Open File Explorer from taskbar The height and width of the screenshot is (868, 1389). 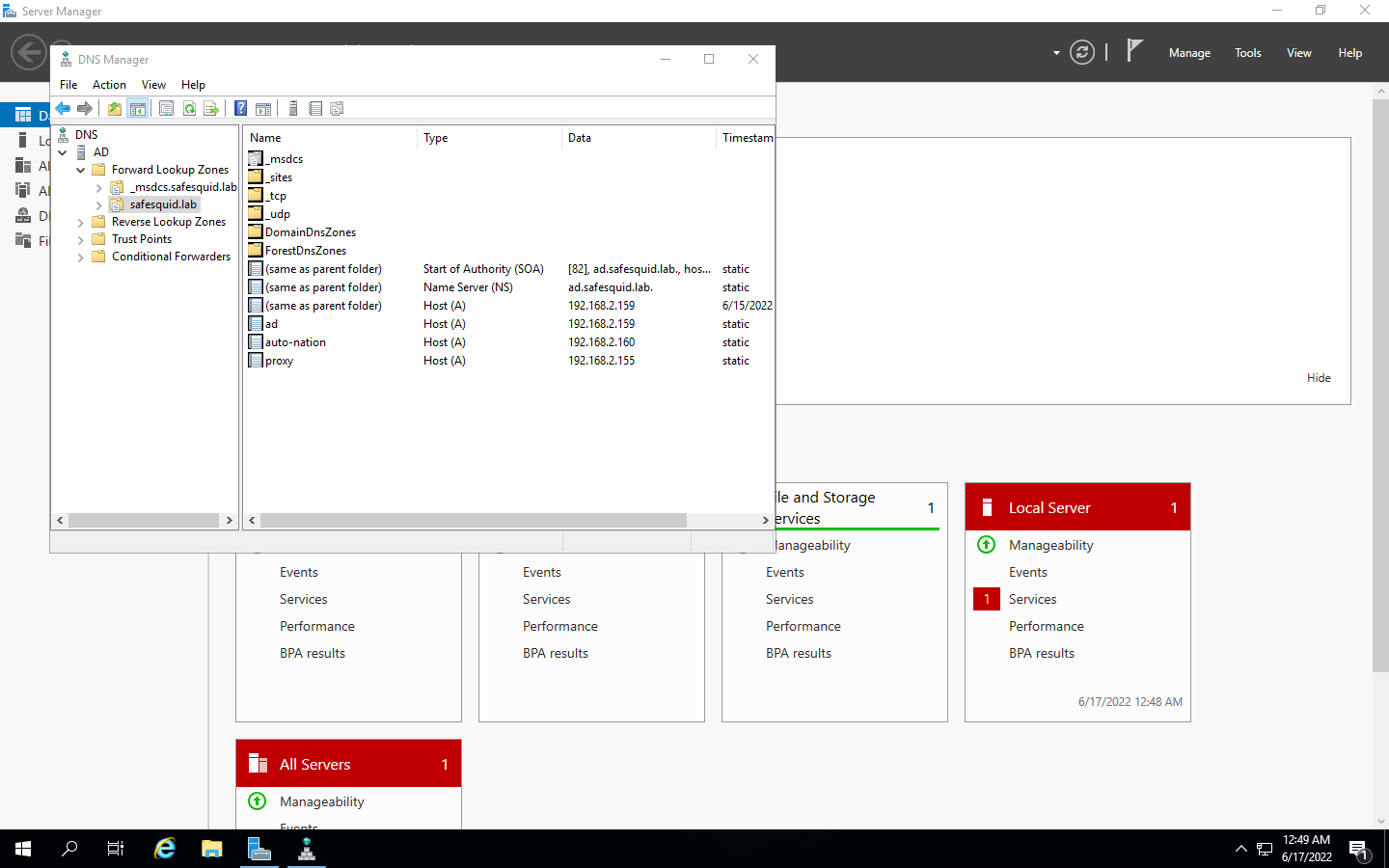click(x=212, y=849)
